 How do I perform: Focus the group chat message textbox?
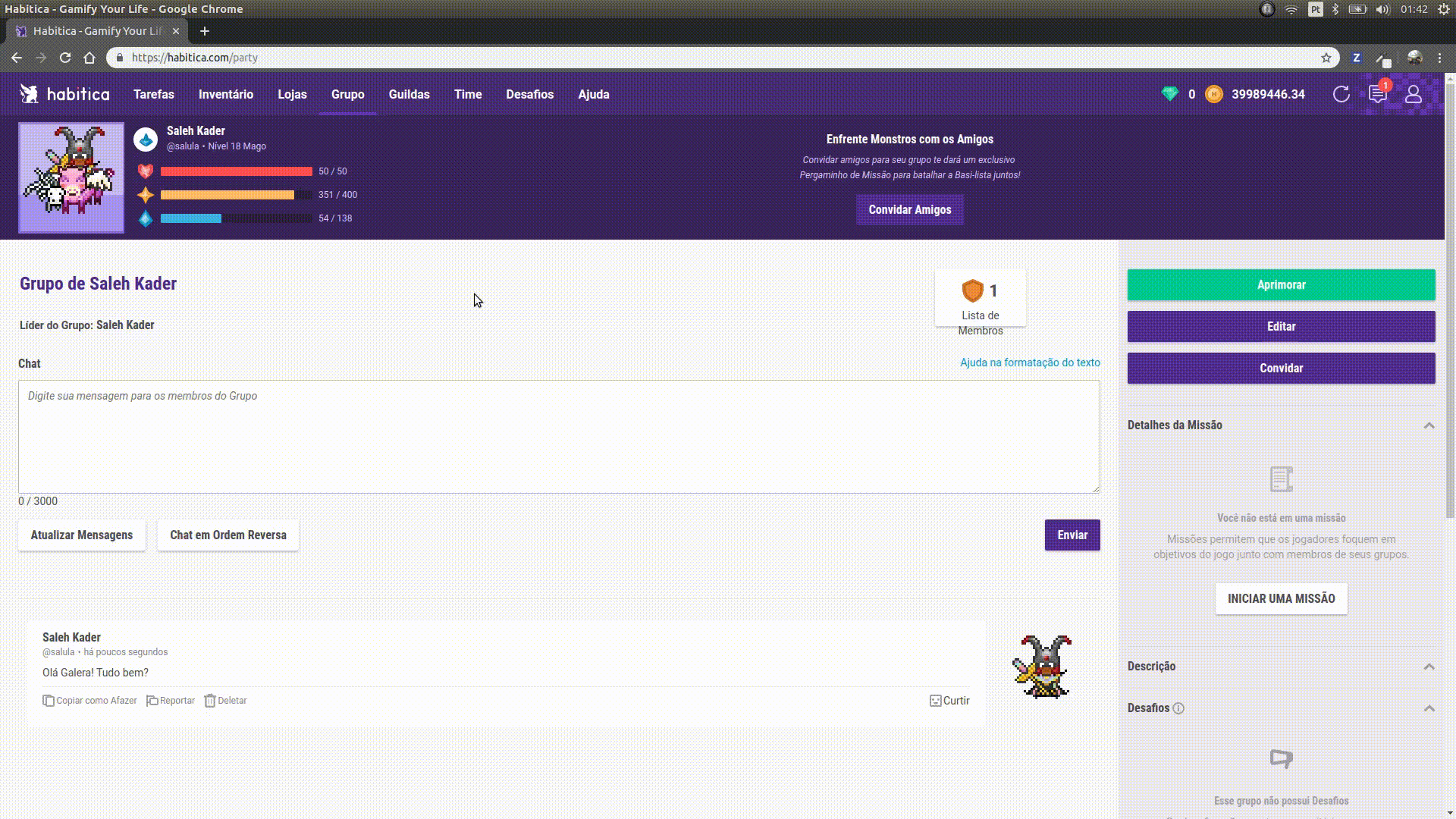point(559,437)
